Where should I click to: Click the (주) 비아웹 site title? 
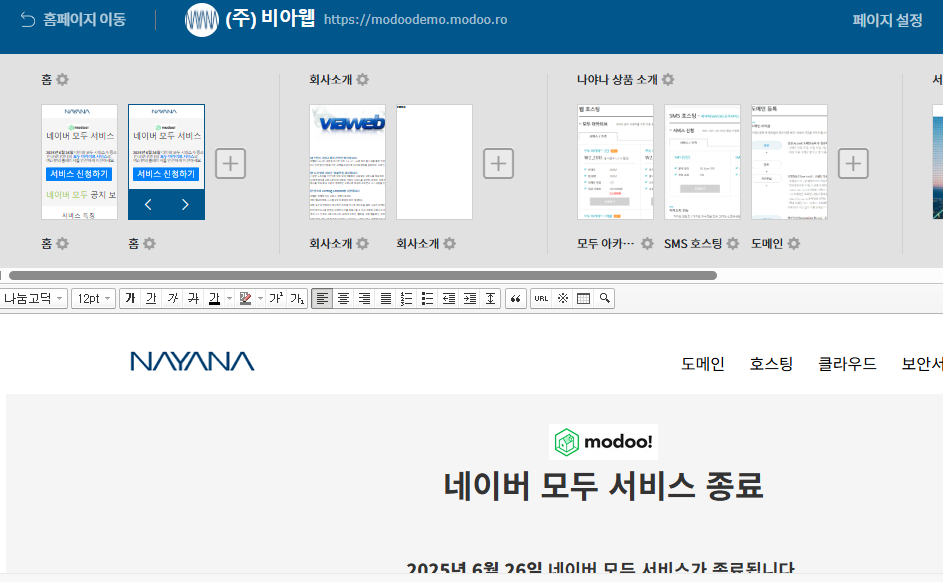pyautogui.click(x=270, y=19)
